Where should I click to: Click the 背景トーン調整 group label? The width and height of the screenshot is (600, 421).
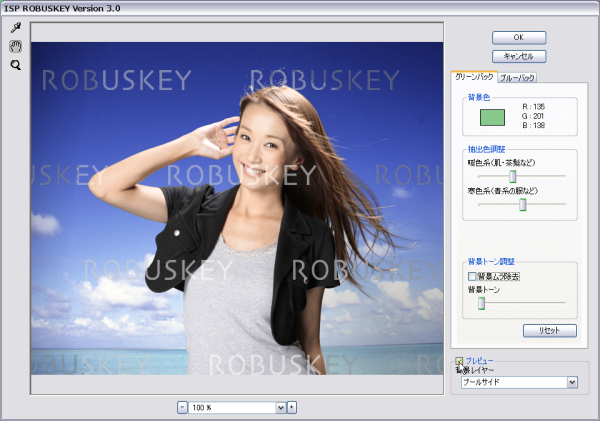pyautogui.click(x=491, y=262)
